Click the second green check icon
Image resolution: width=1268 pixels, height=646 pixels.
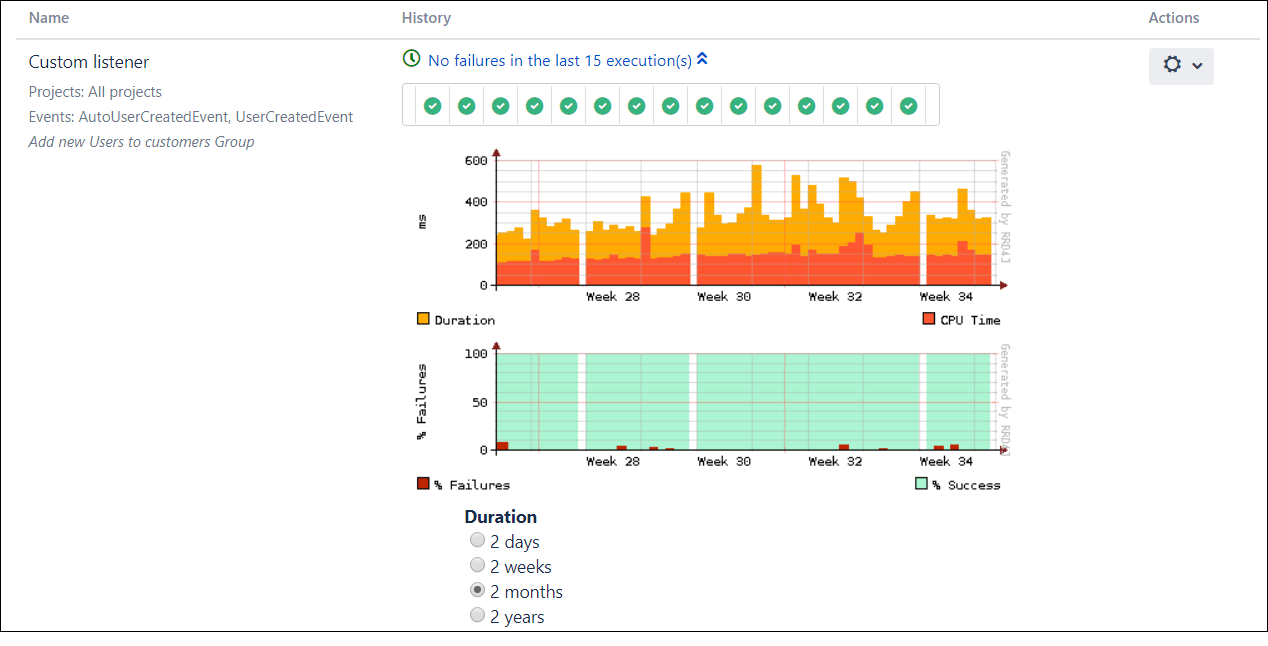coord(467,105)
